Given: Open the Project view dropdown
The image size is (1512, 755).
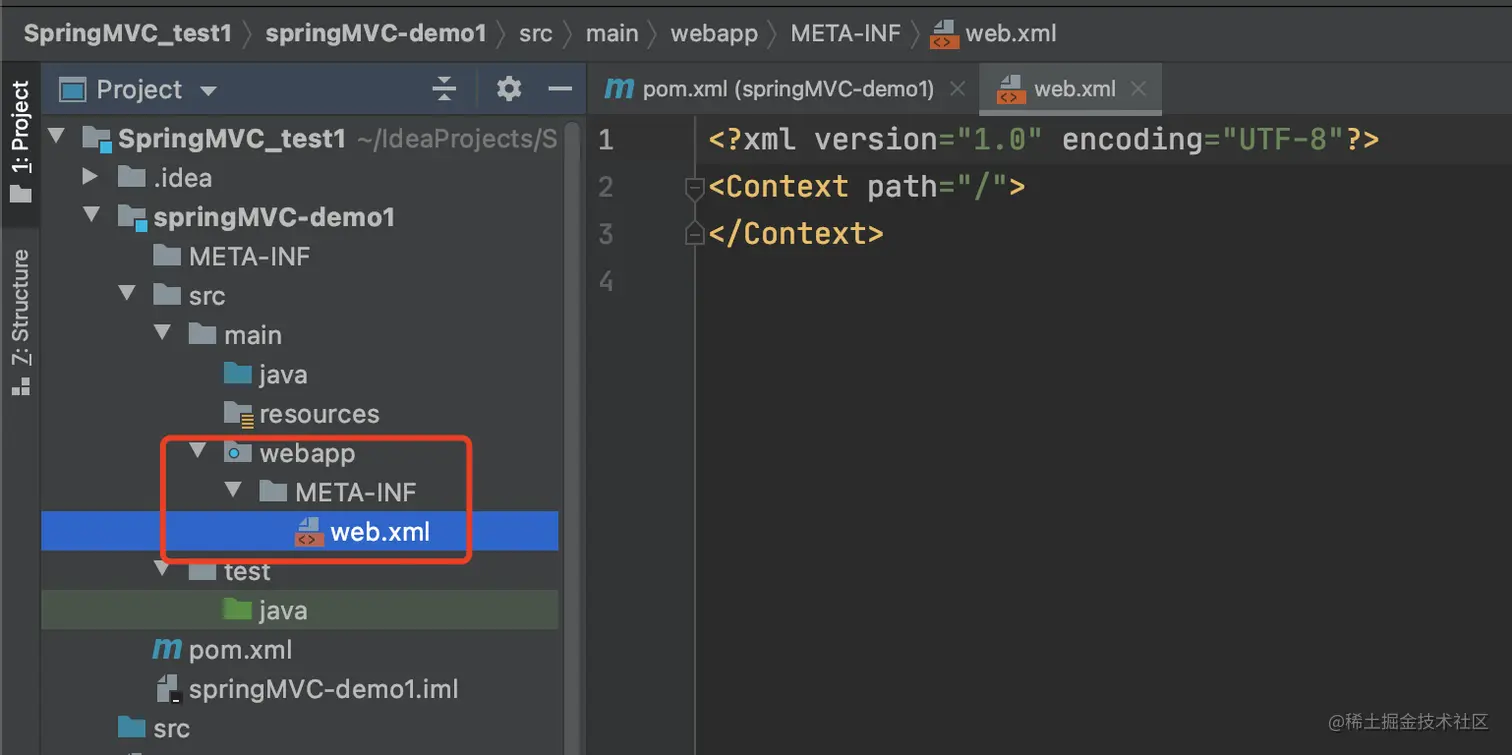Looking at the screenshot, I should click(x=208, y=90).
